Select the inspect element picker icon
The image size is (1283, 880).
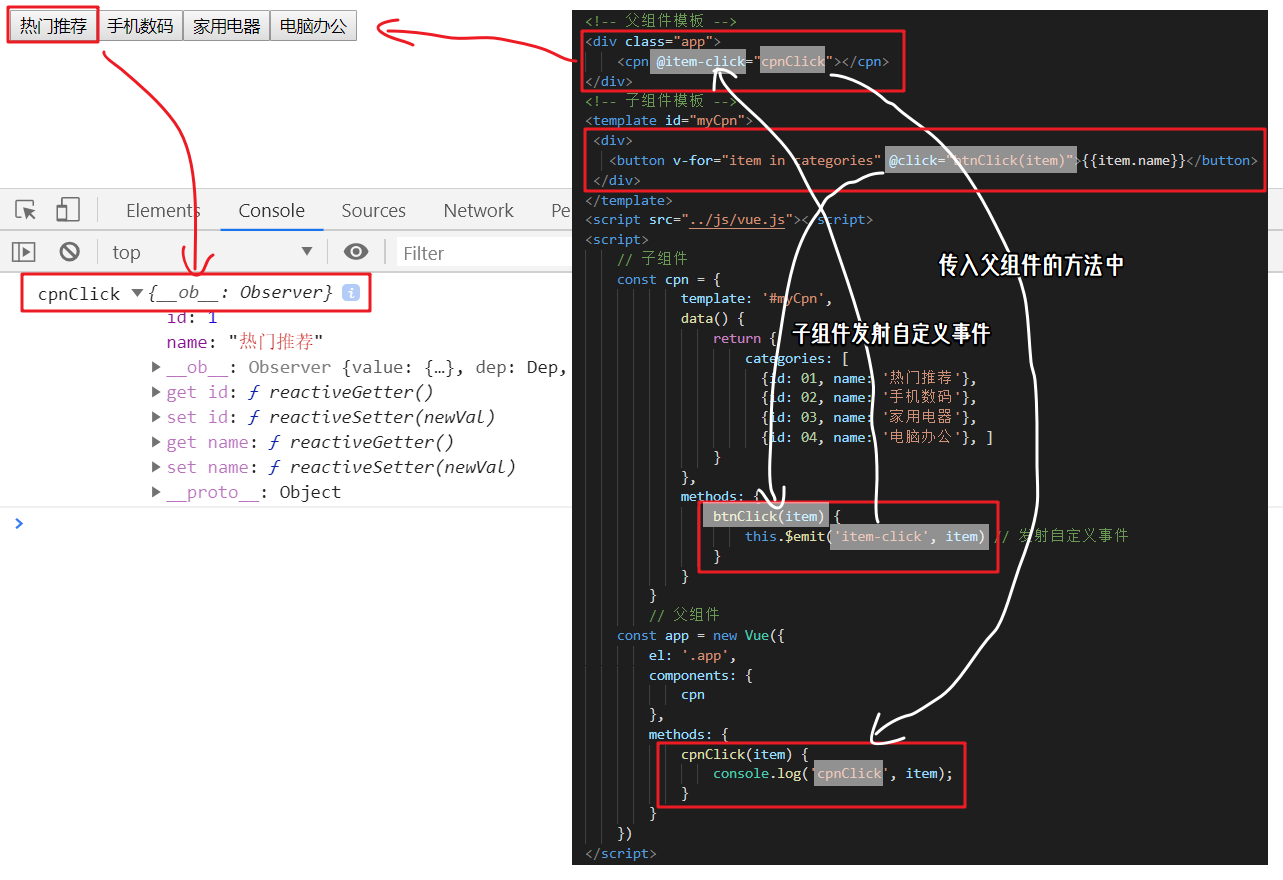[27, 210]
